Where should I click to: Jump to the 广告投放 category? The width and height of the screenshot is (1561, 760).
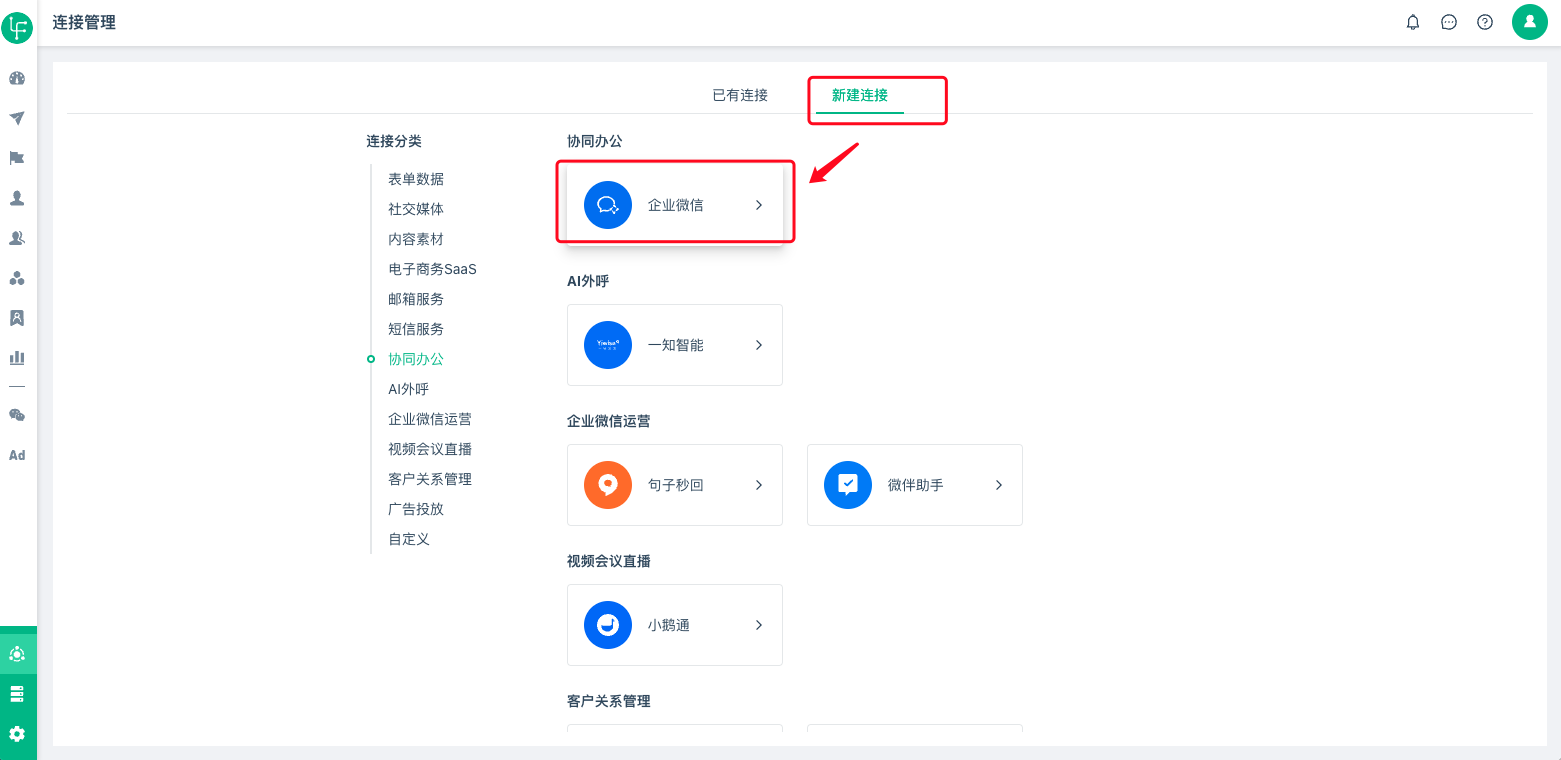(416, 509)
